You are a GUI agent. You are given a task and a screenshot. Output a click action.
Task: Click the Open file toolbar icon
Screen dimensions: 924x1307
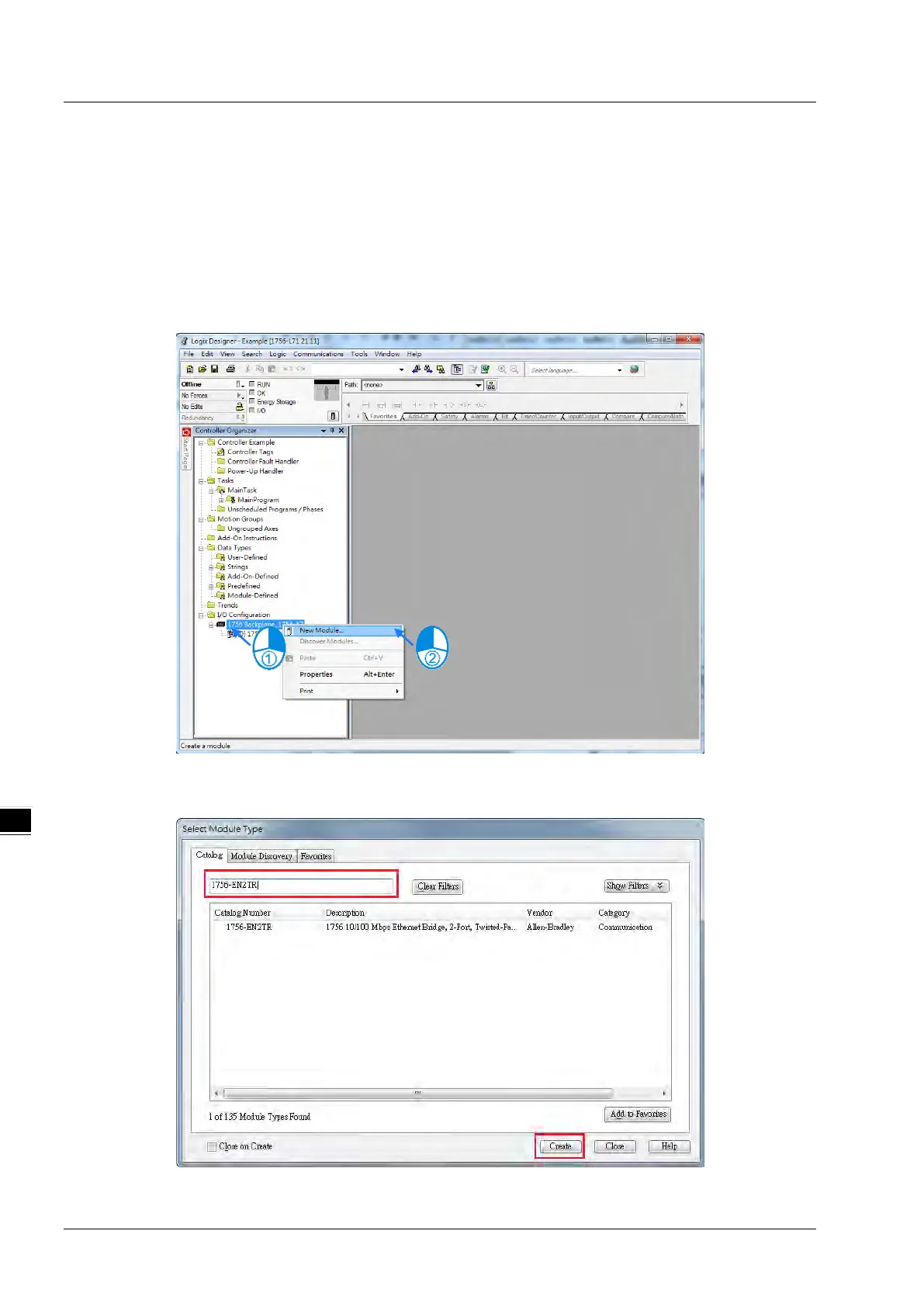[202, 369]
